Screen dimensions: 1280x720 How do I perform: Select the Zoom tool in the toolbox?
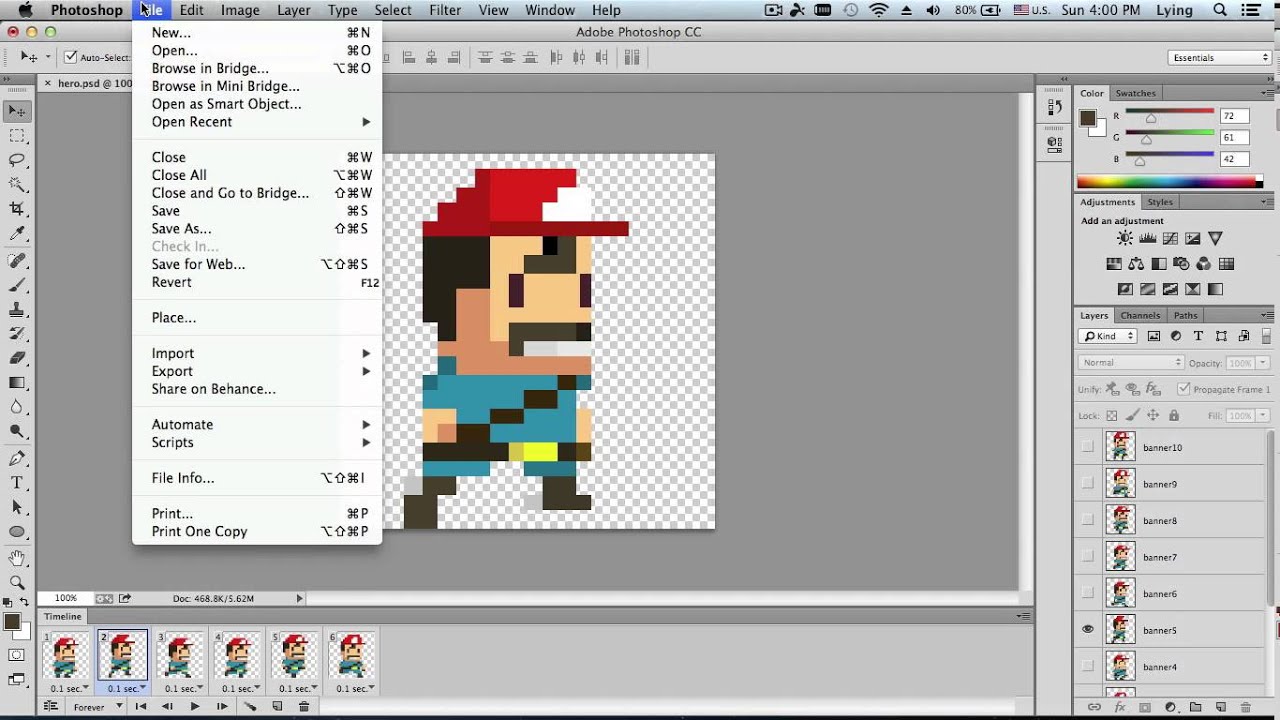17,582
